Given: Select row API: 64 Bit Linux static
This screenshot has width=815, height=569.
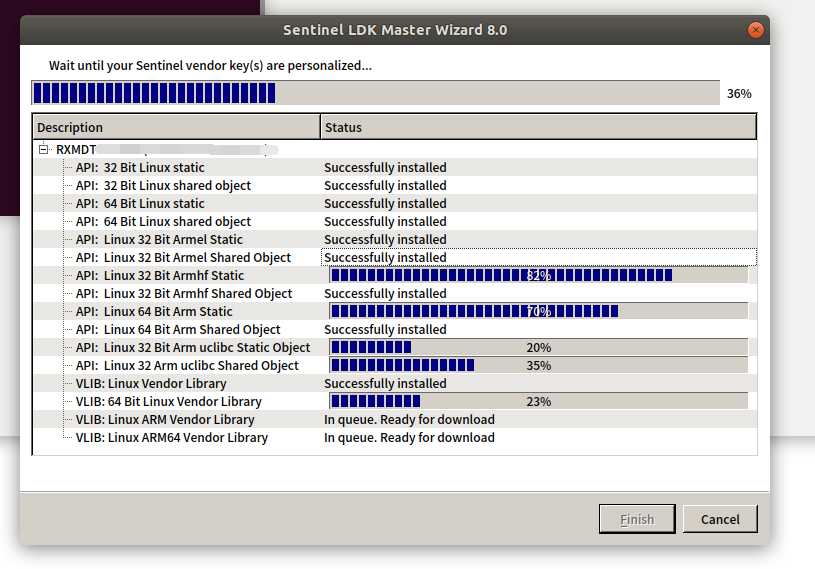Looking at the screenshot, I should [395, 203].
